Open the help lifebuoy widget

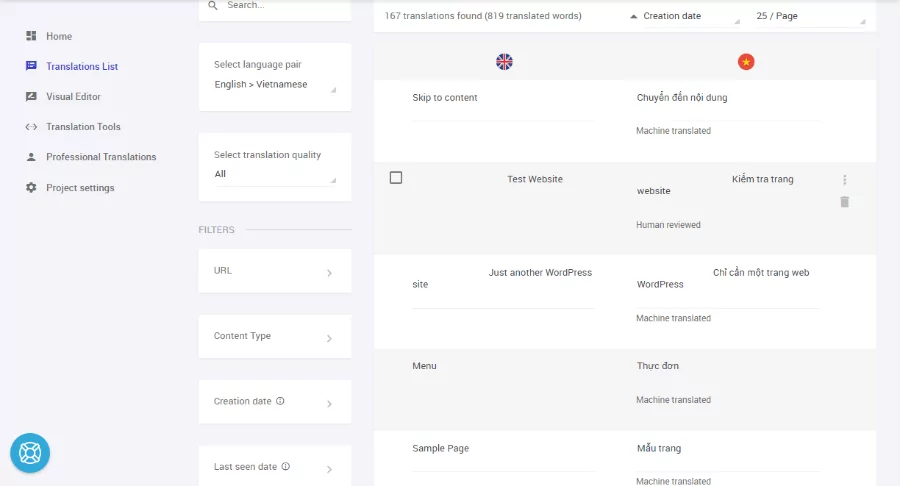coord(30,453)
